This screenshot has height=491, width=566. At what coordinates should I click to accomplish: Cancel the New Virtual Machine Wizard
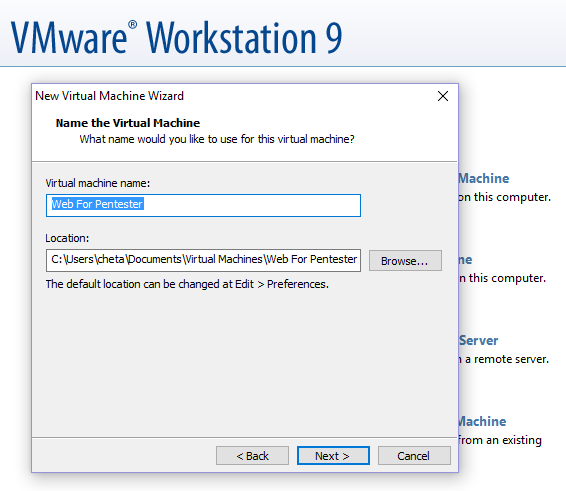(x=414, y=456)
